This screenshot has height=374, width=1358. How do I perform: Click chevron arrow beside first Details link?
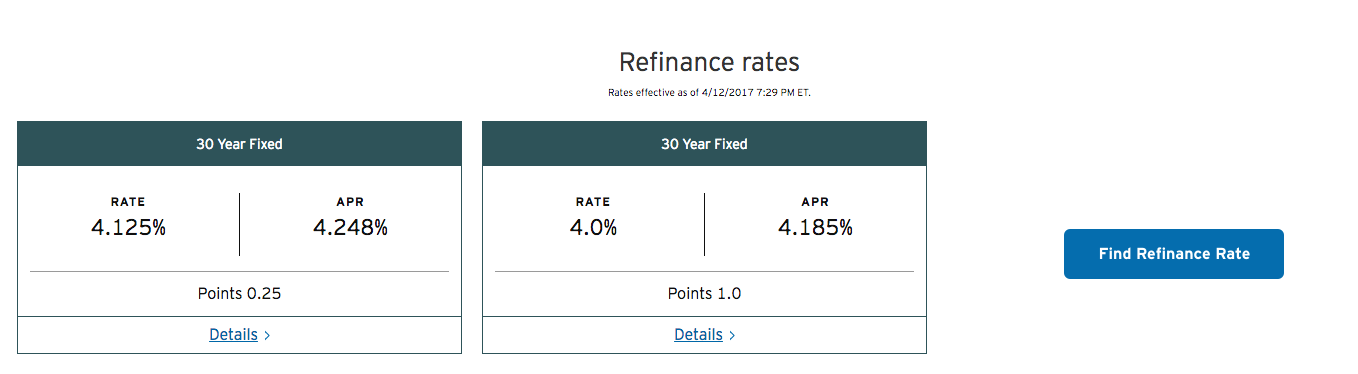point(267,336)
